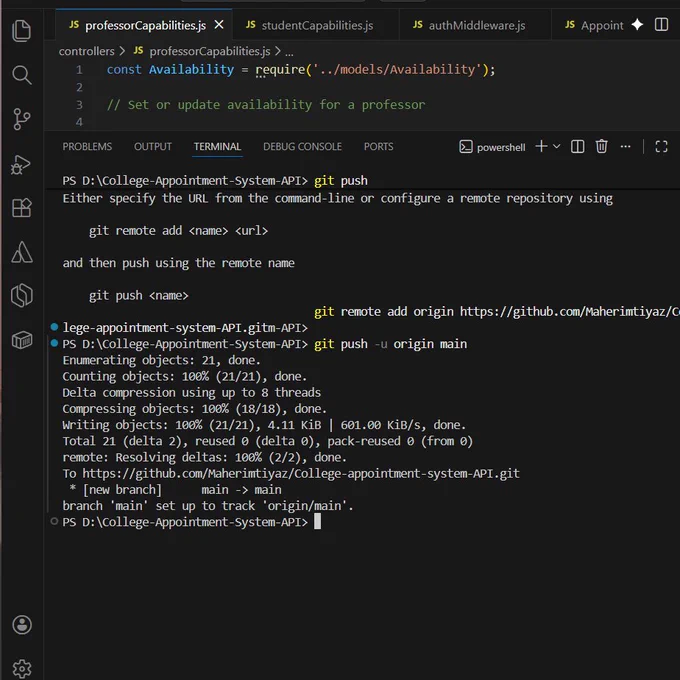Kill the terminal with trash icon
The width and height of the screenshot is (680, 680).
coord(602,147)
